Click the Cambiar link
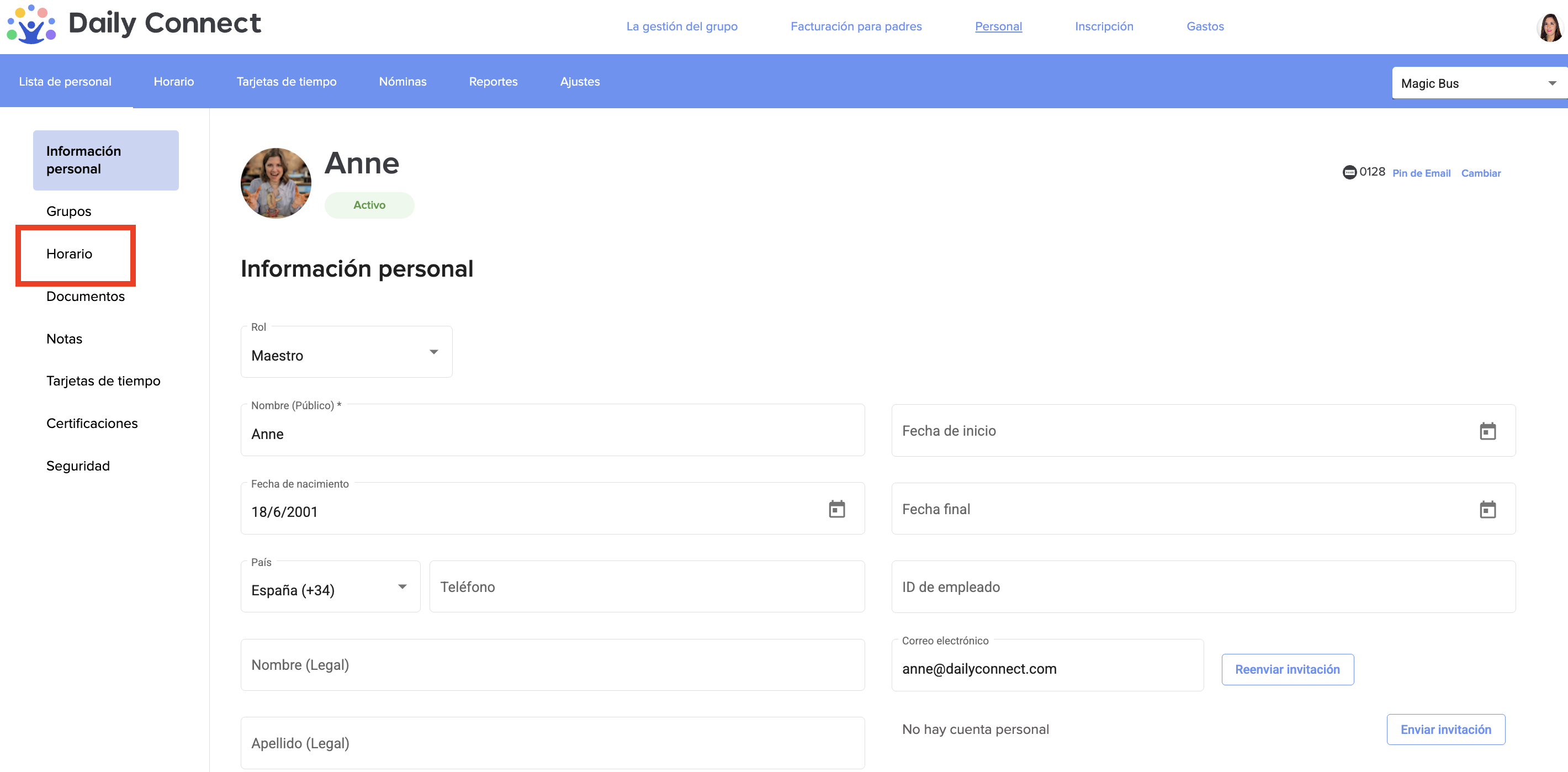1568x772 pixels. (1480, 173)
